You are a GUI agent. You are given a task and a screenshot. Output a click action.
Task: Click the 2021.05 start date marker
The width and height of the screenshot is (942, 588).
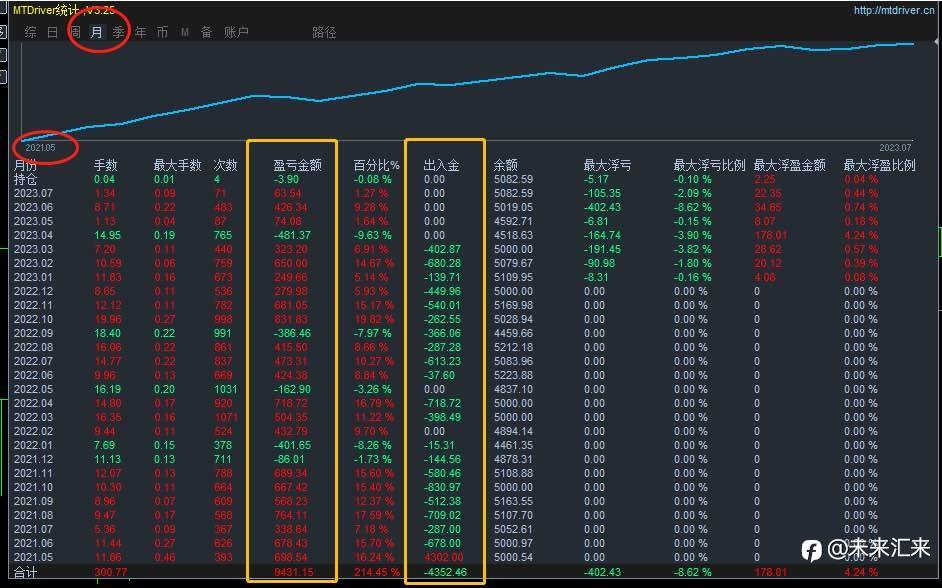[40, 148]
